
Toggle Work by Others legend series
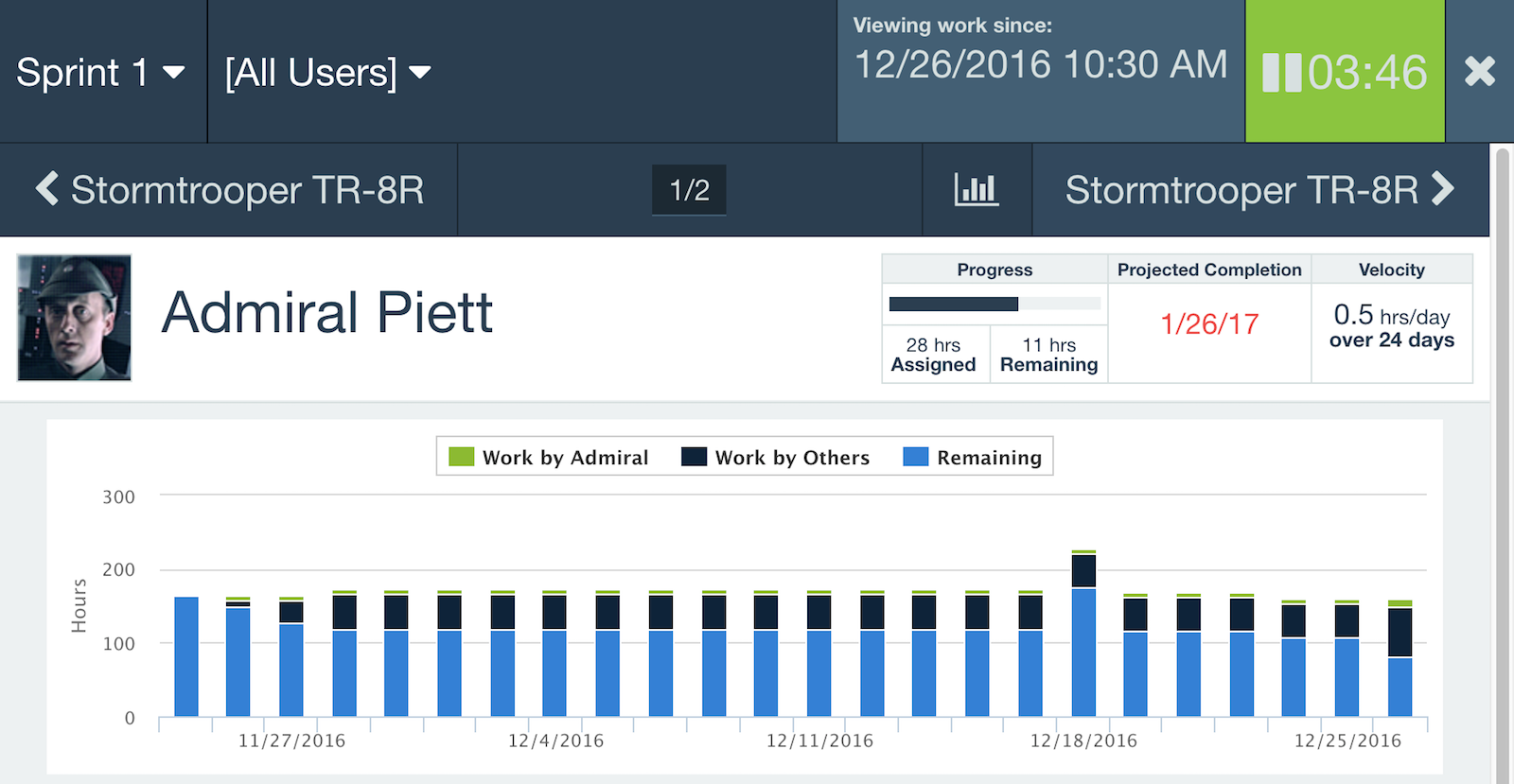point(776,458)
